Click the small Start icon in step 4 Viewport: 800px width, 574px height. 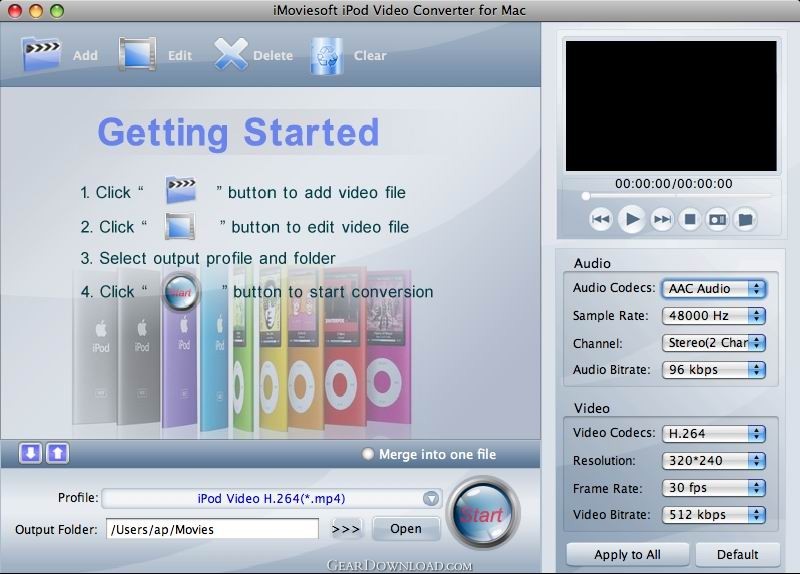click(x=181, y=292)
